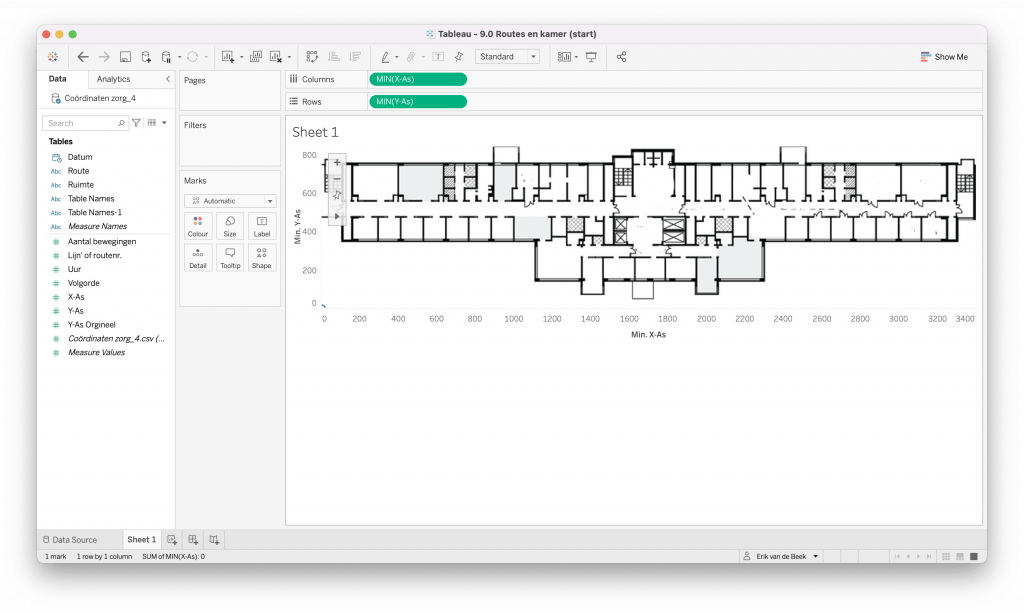The height and width of the screenshot is (612, 1024).
Task: Open the Colour marks card
Action: (x=197, y=226)
